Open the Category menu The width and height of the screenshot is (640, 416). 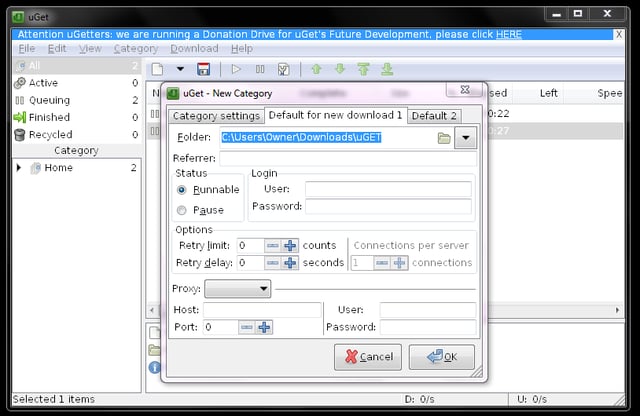[136, 49]
